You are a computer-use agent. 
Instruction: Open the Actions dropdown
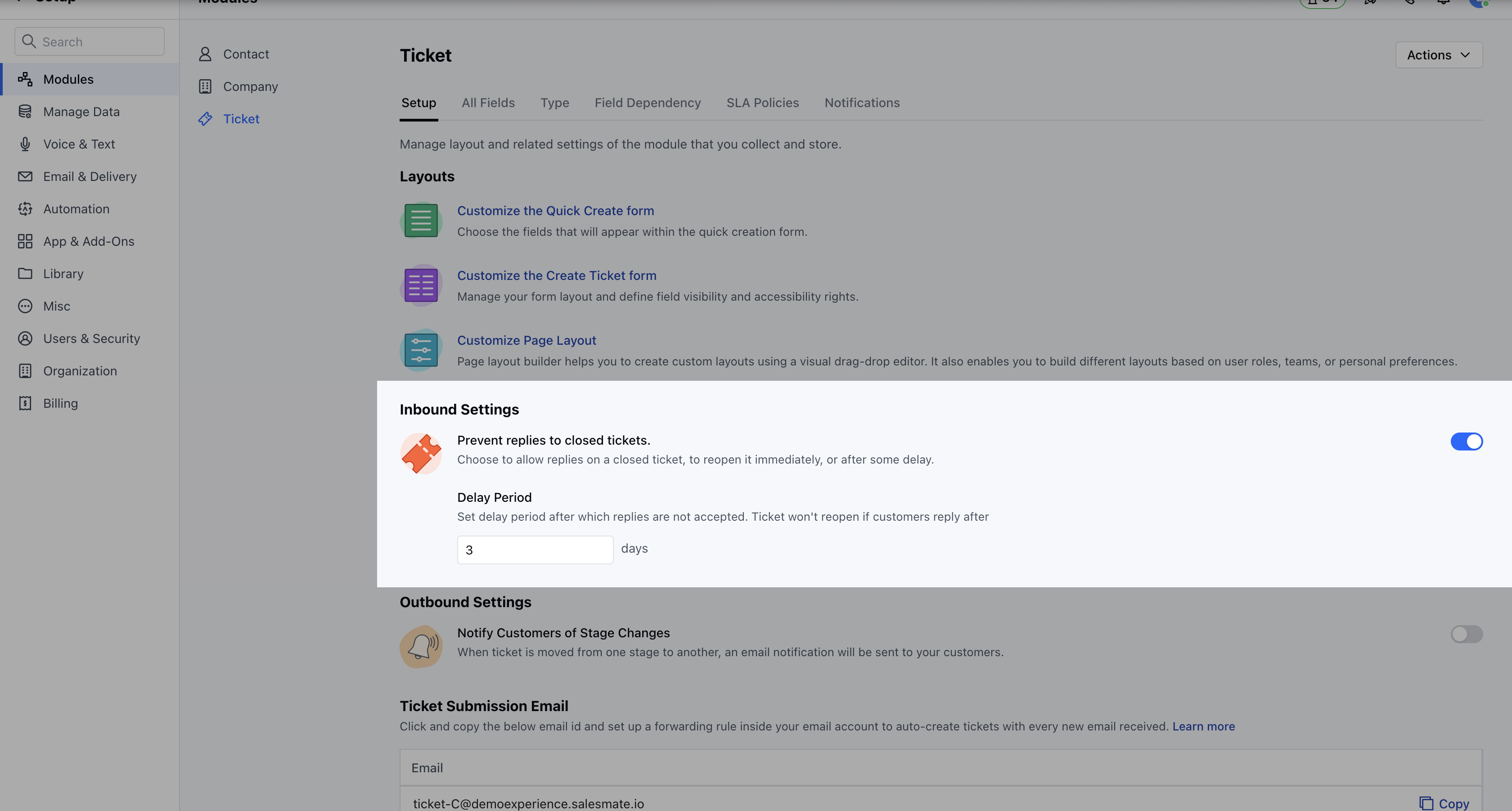[x=1438, y=54]
